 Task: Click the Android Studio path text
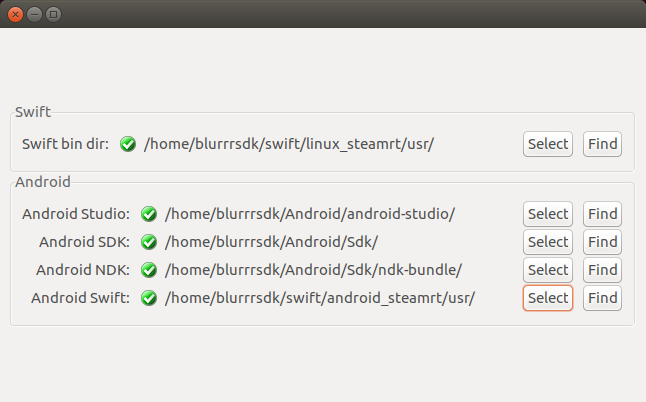click(x=310, y=214)
